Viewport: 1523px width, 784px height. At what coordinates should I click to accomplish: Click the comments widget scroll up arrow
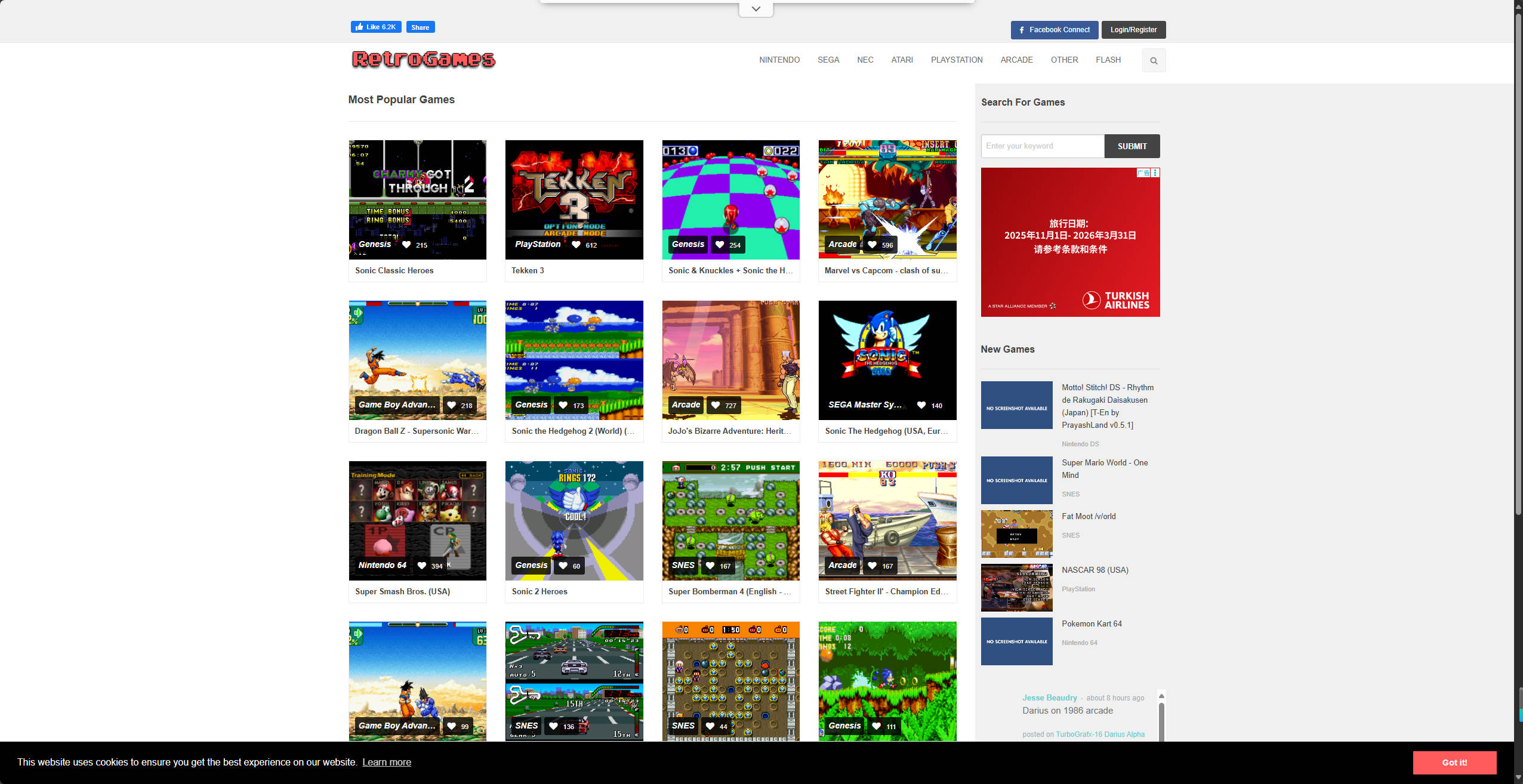pos(1161,696)
